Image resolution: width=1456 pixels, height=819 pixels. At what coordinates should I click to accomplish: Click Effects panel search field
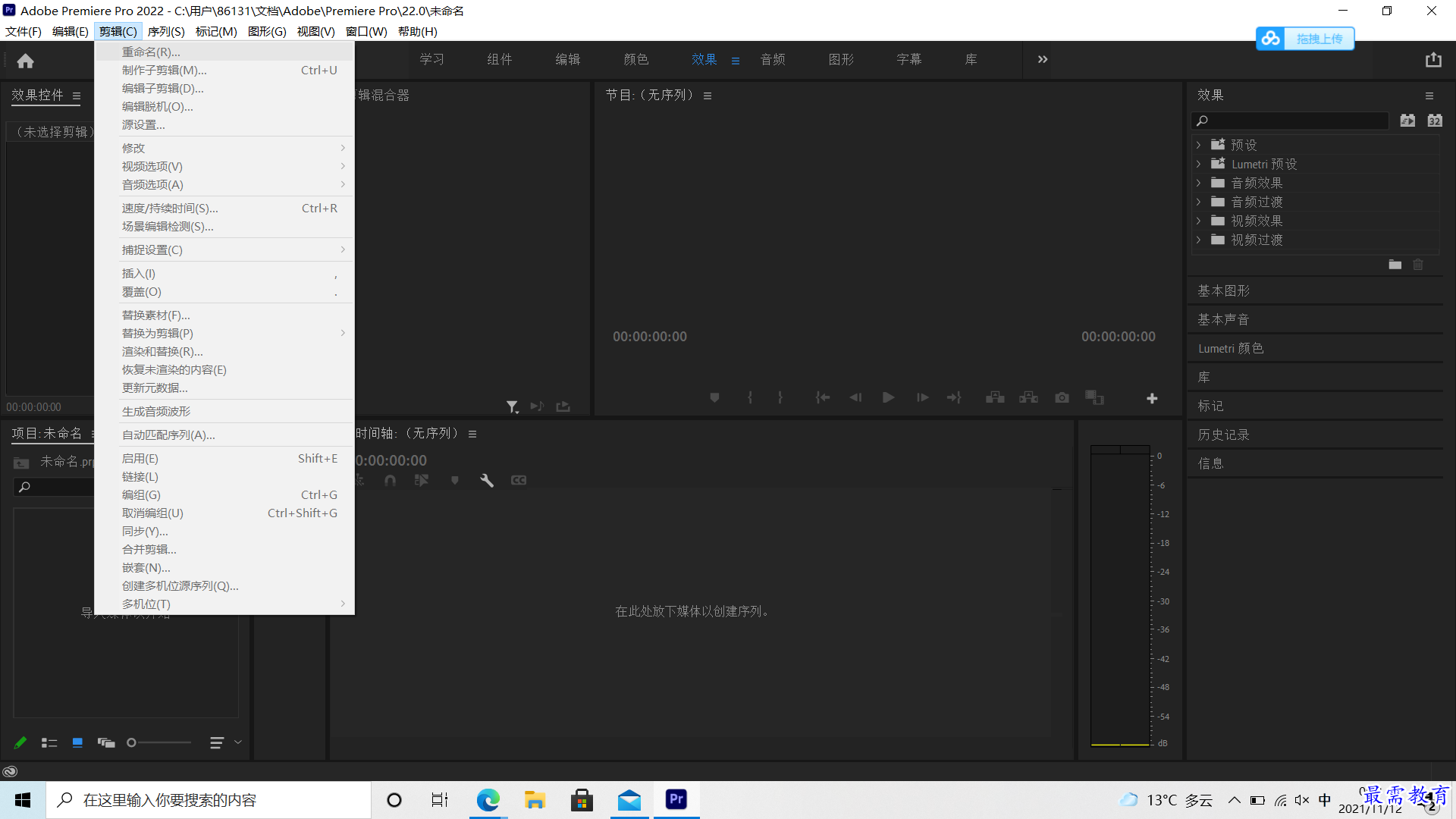[1291, 121]
